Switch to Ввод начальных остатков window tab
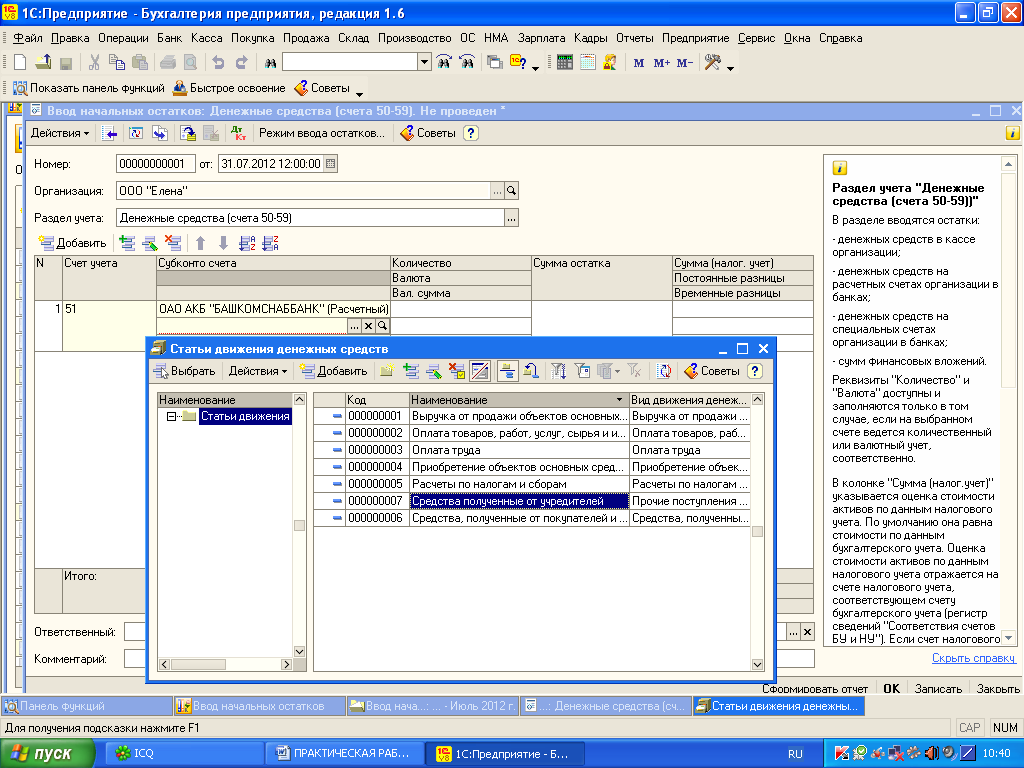 [259, 706]
